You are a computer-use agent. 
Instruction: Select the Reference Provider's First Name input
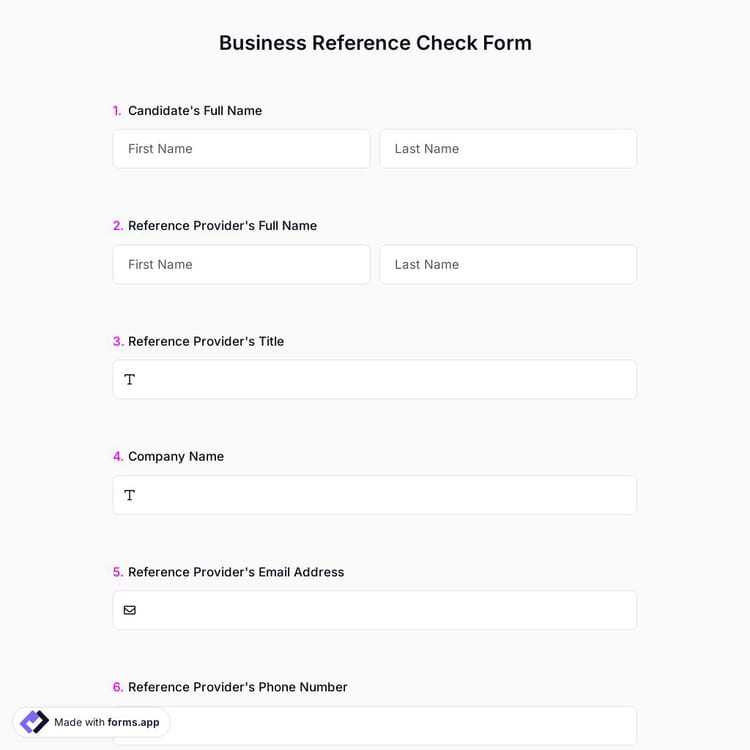click(x=241, y=265)
